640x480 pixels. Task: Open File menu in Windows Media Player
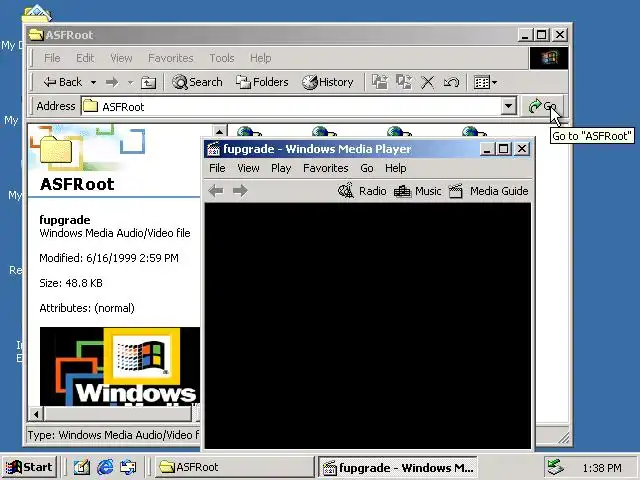point(217,168)
